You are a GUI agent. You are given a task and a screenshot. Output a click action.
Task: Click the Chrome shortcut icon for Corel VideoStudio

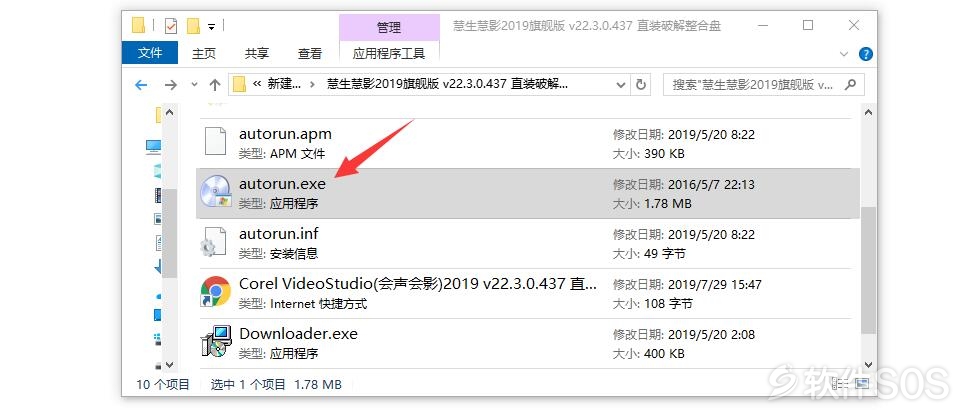tap(216, 291)
